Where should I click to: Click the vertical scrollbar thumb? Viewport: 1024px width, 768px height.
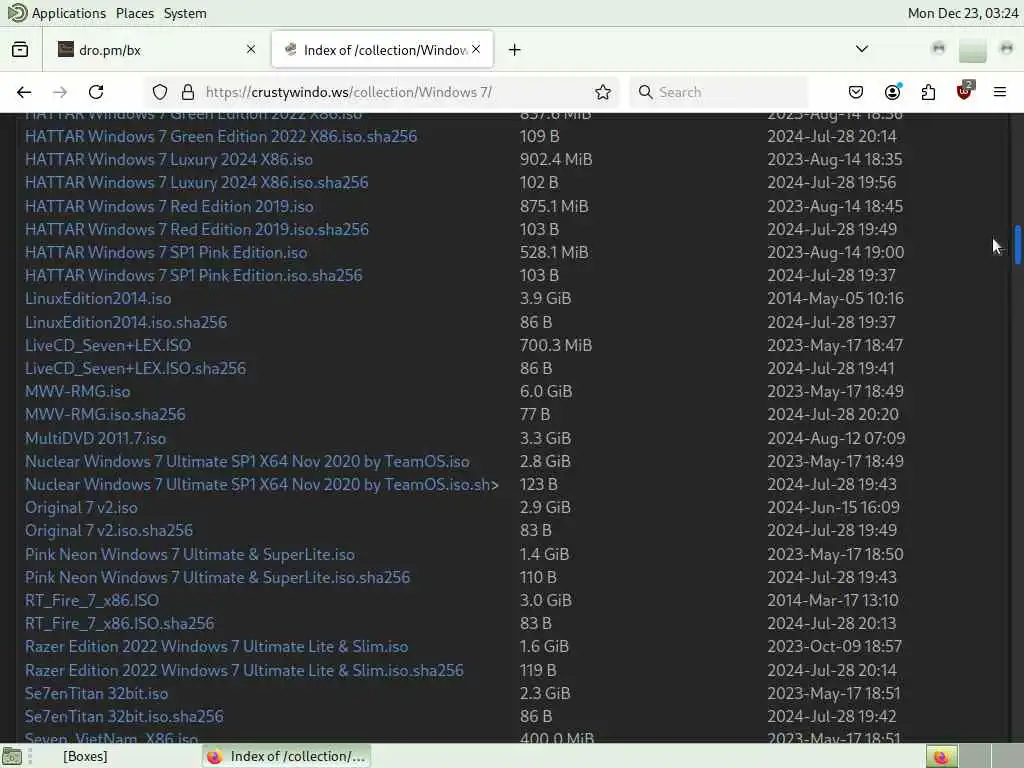tap(1017, 245)
